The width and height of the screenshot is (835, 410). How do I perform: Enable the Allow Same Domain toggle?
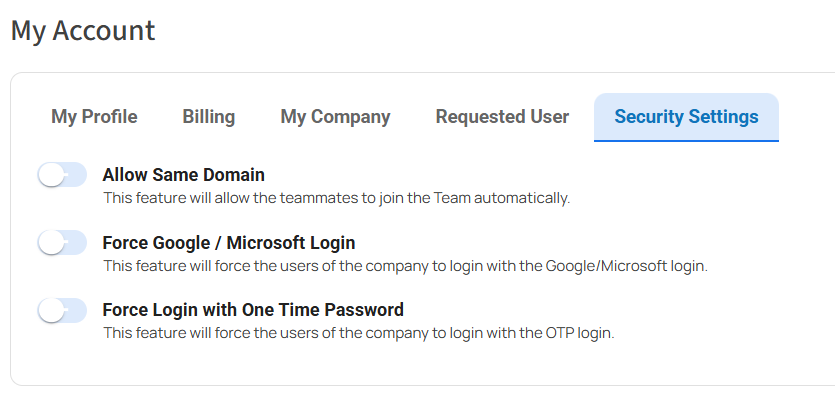click(62, 175)
